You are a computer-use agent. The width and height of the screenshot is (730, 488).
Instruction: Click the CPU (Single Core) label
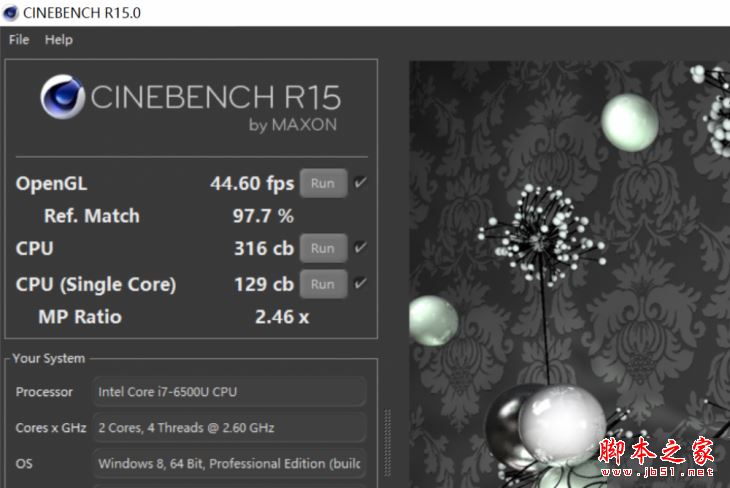pos(96,285)
